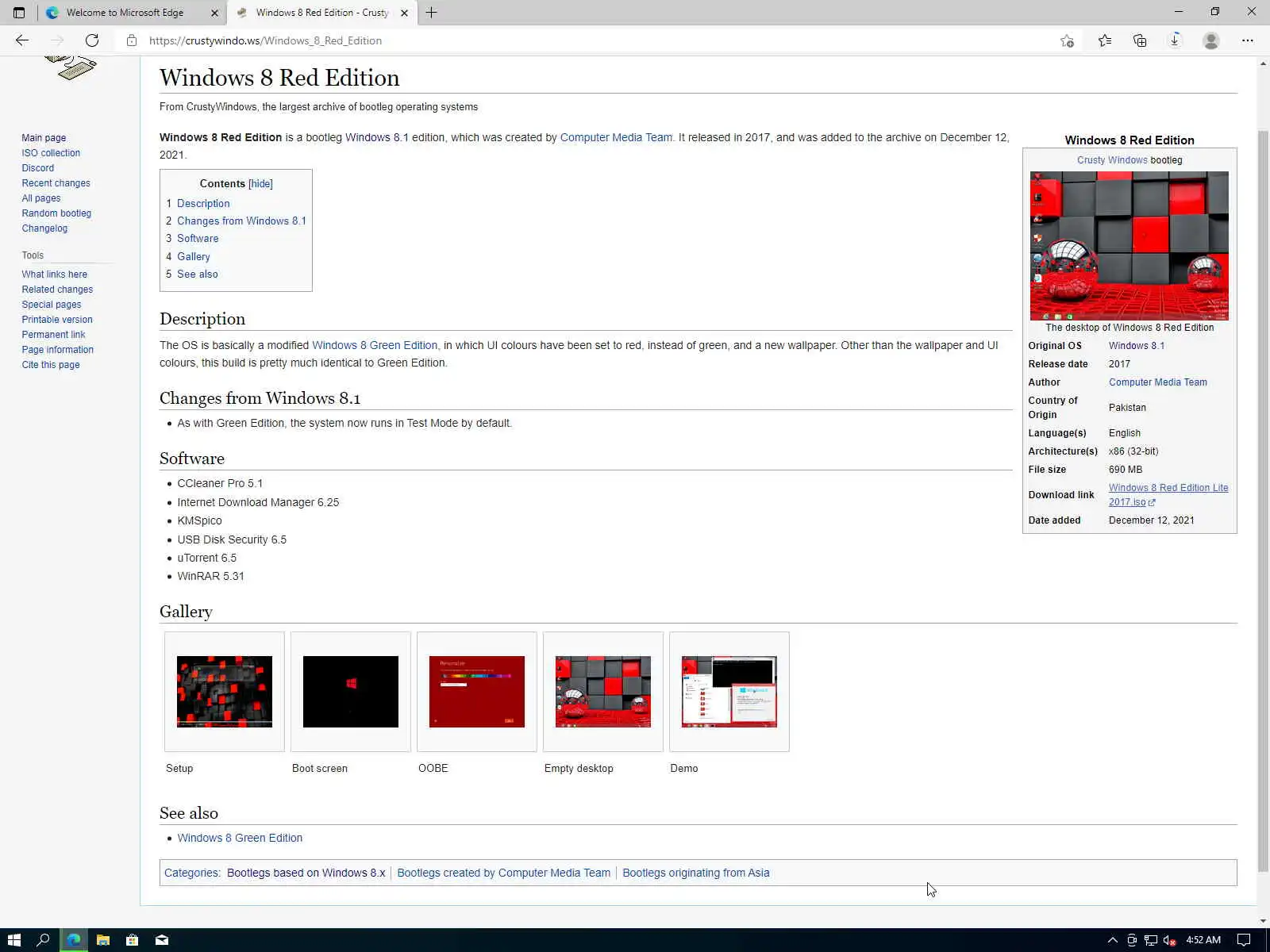Open Crusty Windows link in infobox
Viewport: 1270px width, 952px height.
[x=1112, y=160]
